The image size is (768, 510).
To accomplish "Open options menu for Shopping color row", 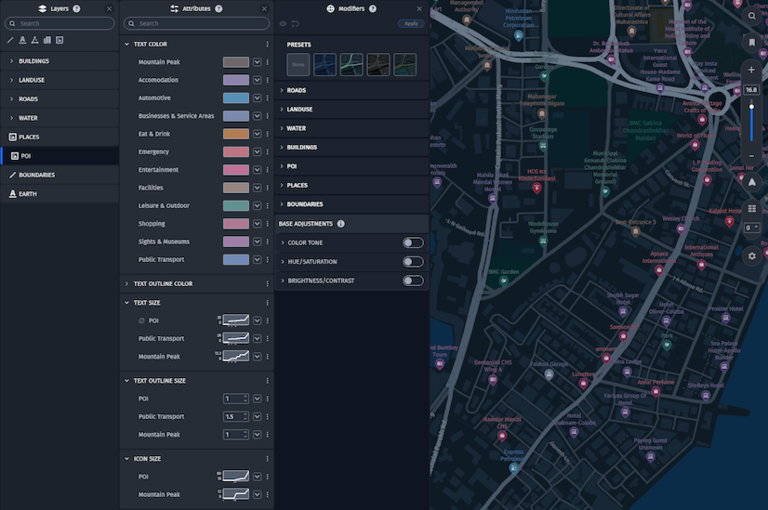I will coord(267,224).
